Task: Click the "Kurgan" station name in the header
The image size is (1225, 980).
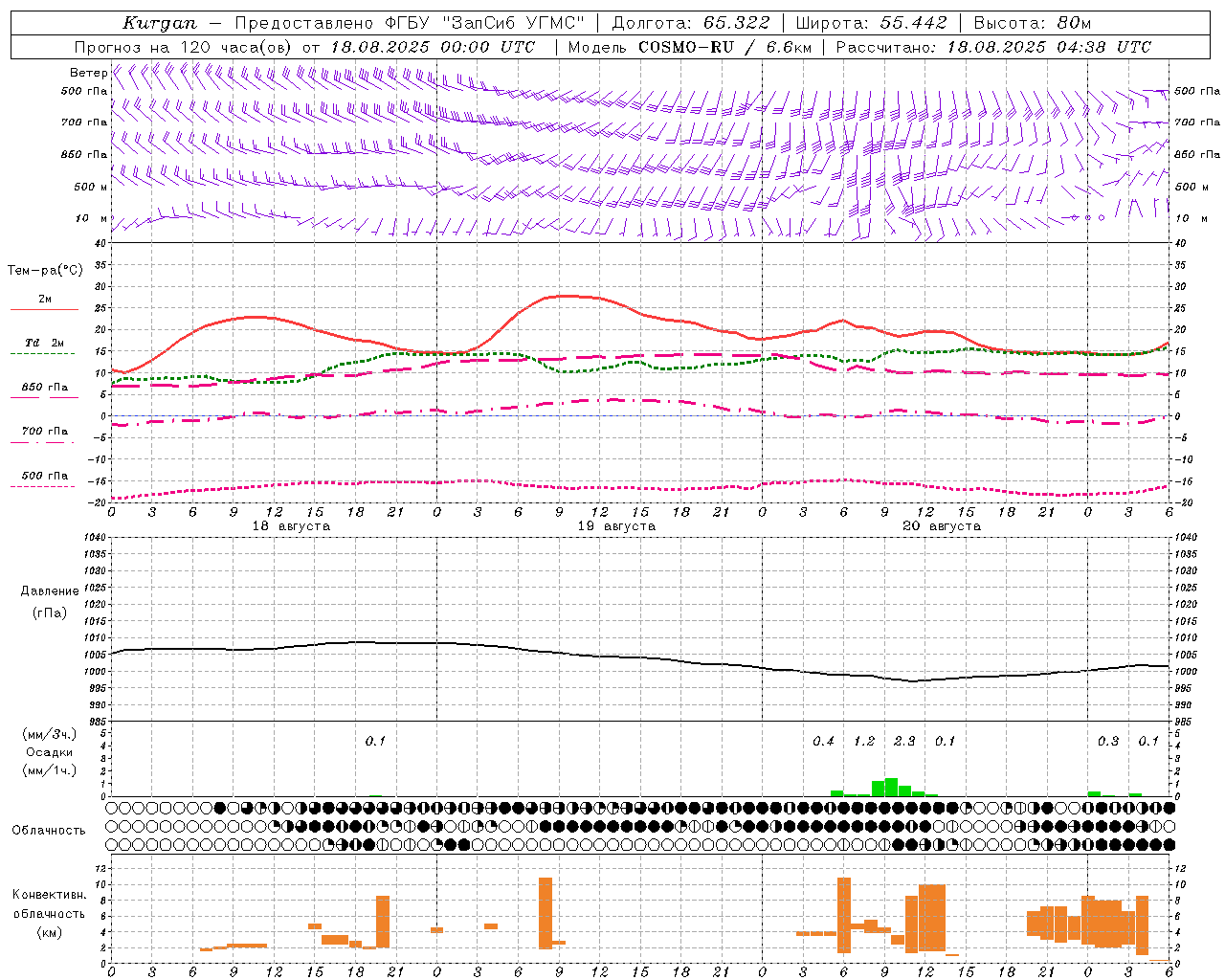Action: point(160,23)
